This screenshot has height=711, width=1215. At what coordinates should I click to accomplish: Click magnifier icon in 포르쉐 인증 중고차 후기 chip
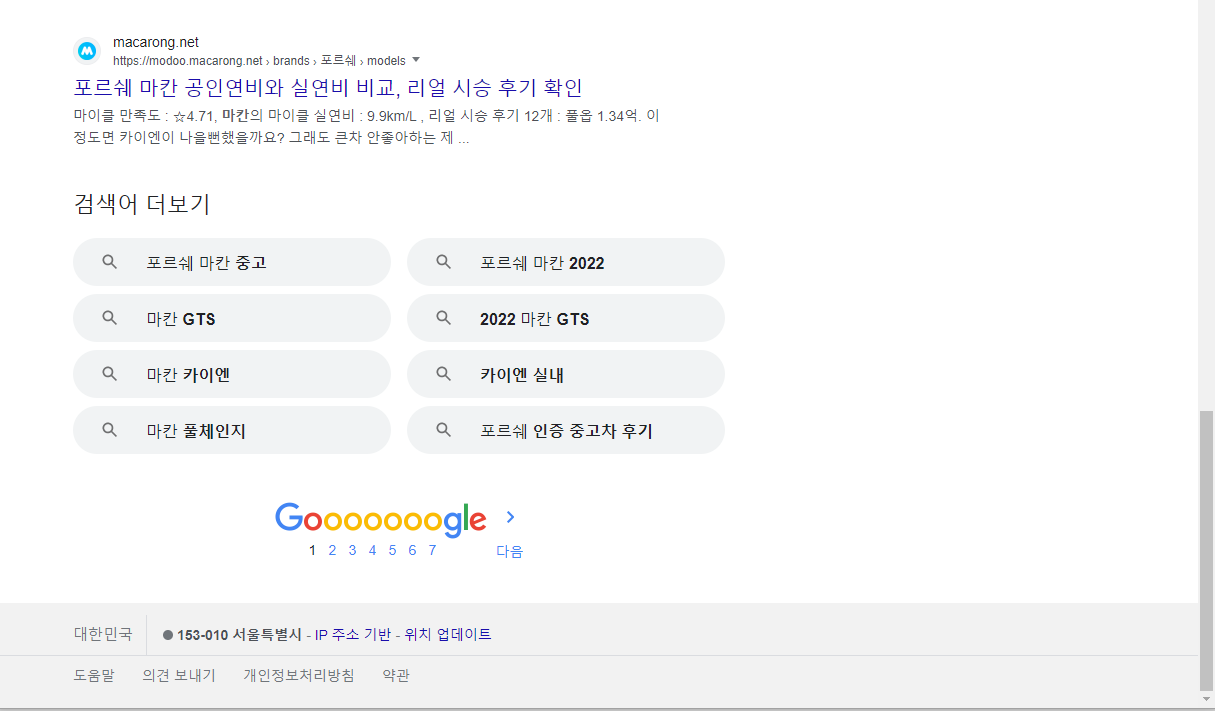click(444, 430)
